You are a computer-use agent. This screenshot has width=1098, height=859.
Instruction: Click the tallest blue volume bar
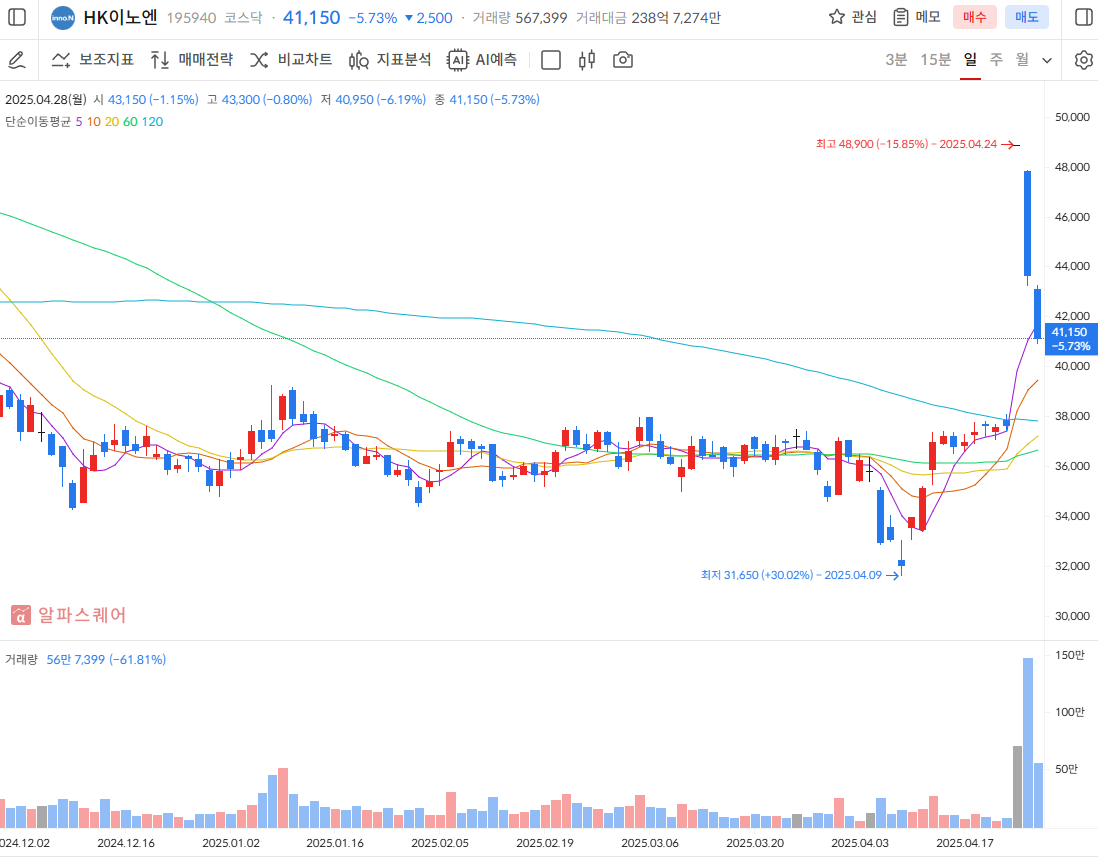click(1028, 743)
